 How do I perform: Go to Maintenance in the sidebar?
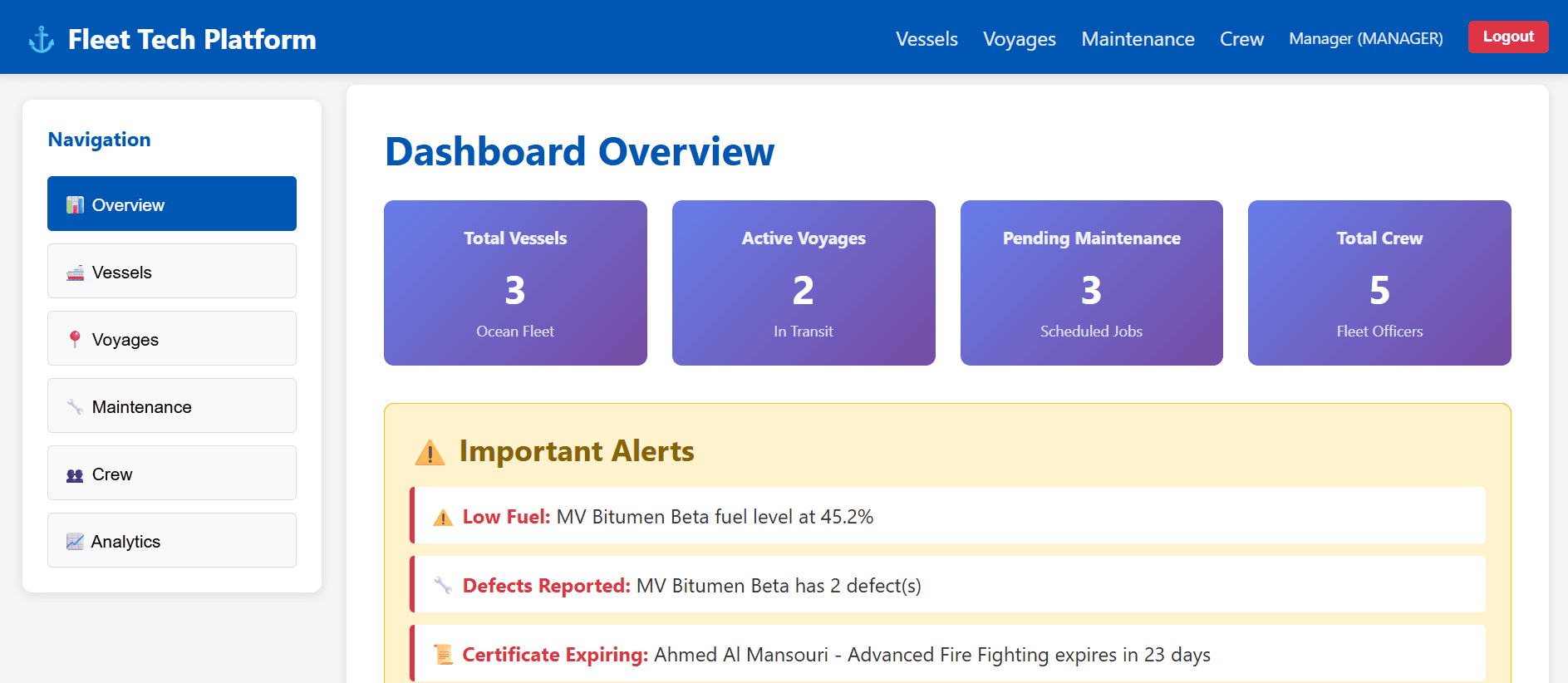(172, 405)
